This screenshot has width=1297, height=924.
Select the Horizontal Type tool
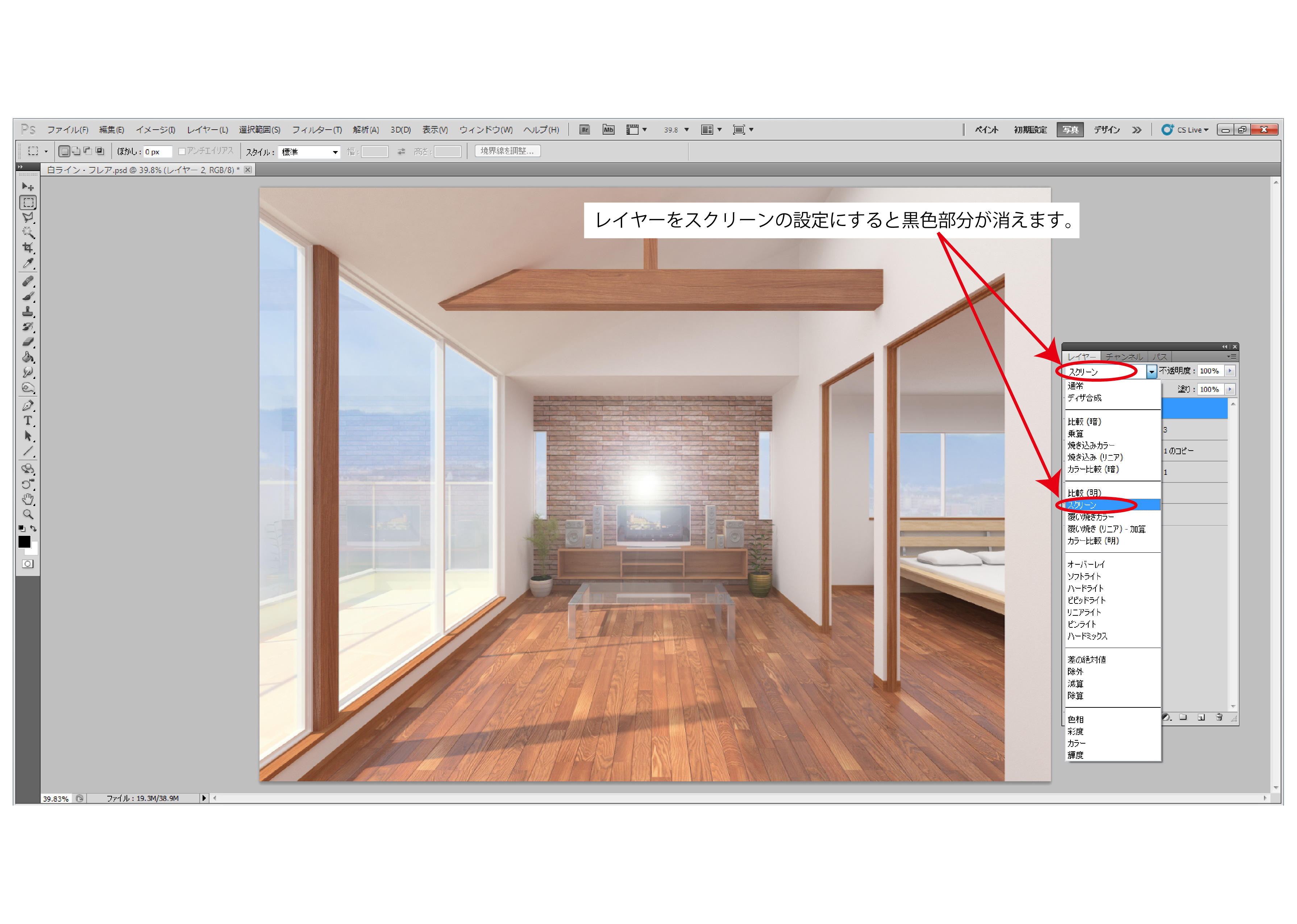pyautogui.click(x=27, y=421)
